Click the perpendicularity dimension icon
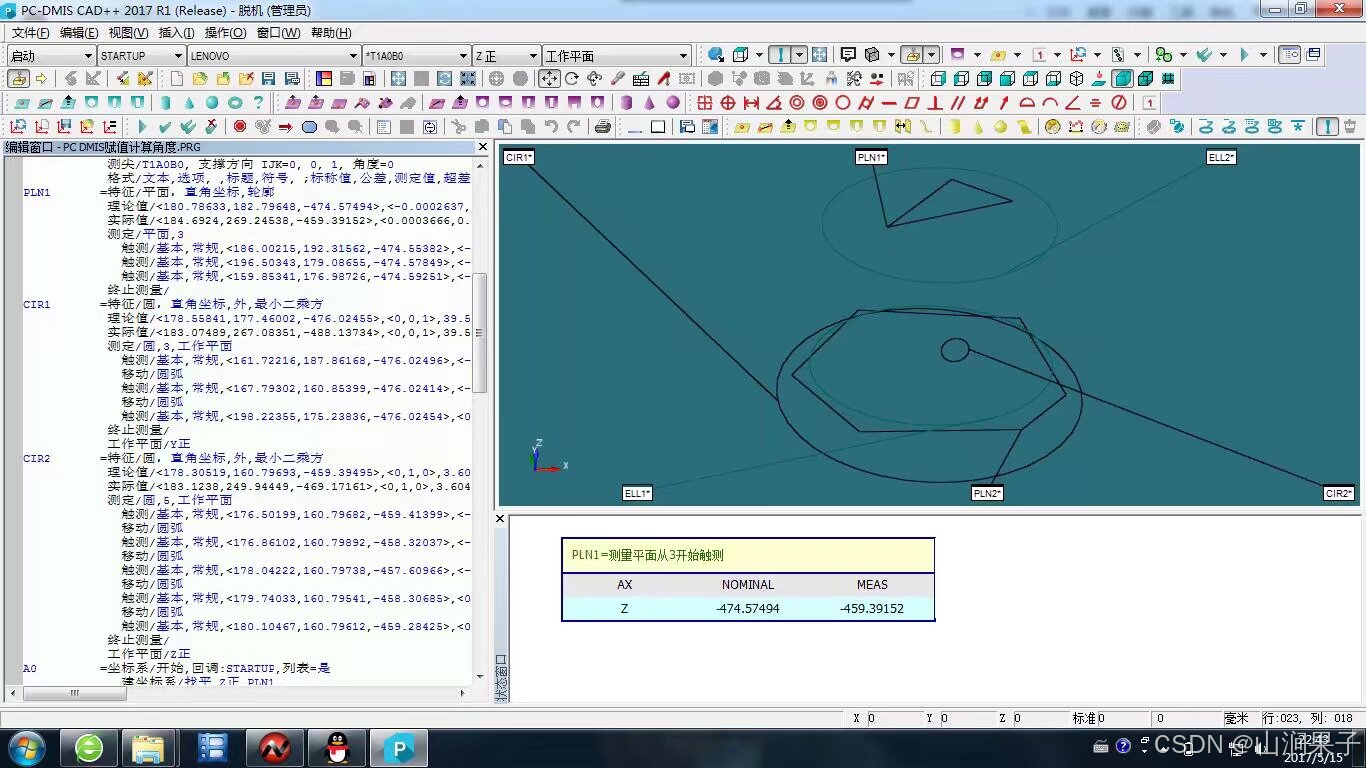 pos(934,102)
